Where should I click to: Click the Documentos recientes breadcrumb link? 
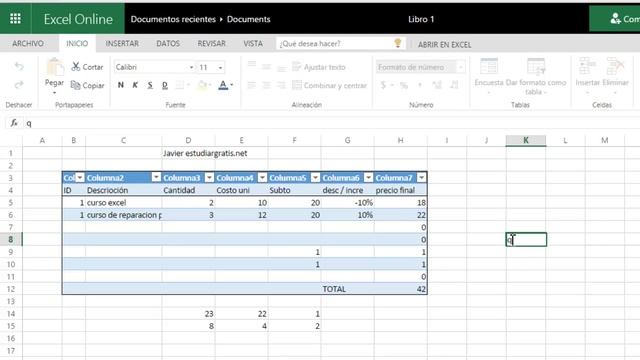pos(173,19)
